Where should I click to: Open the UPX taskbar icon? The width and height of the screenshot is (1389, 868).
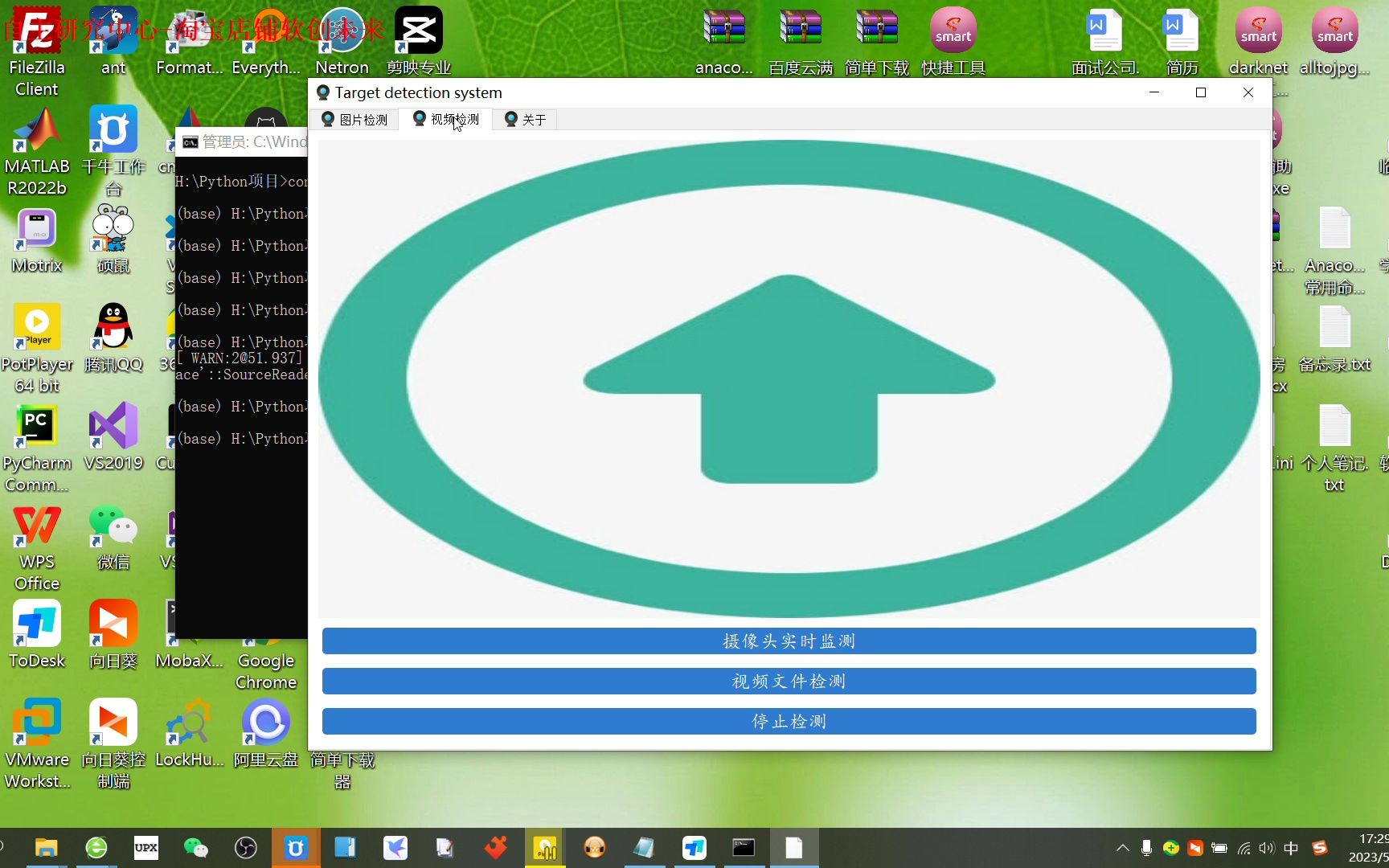tap(146, 848)
